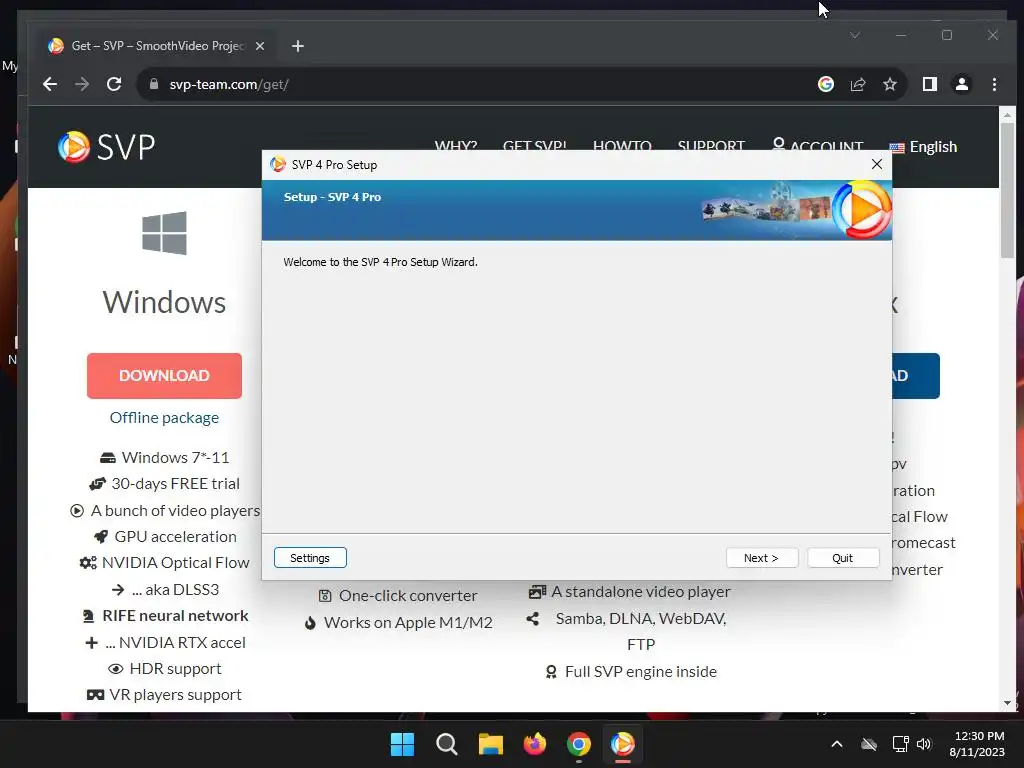Click the scrollbar down arrow
1024x768 pixels.
(1006, 703)
